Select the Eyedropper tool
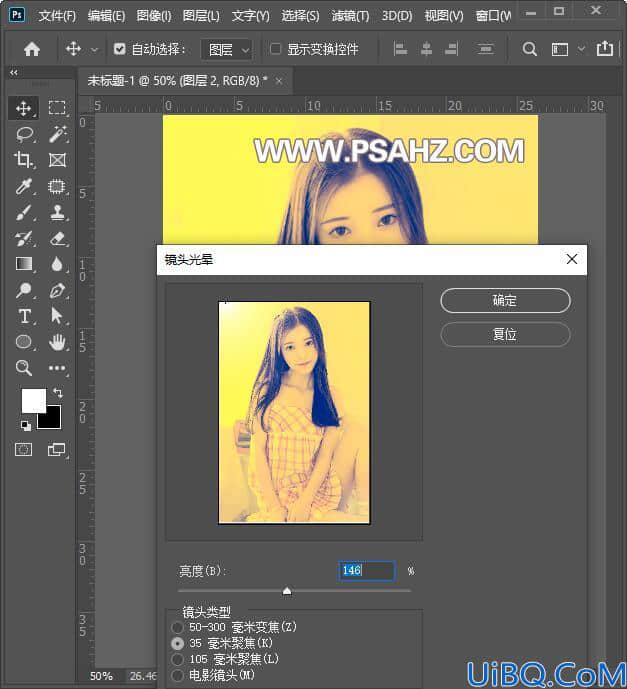Screen dimensions: 627x689 coord(24,186)
